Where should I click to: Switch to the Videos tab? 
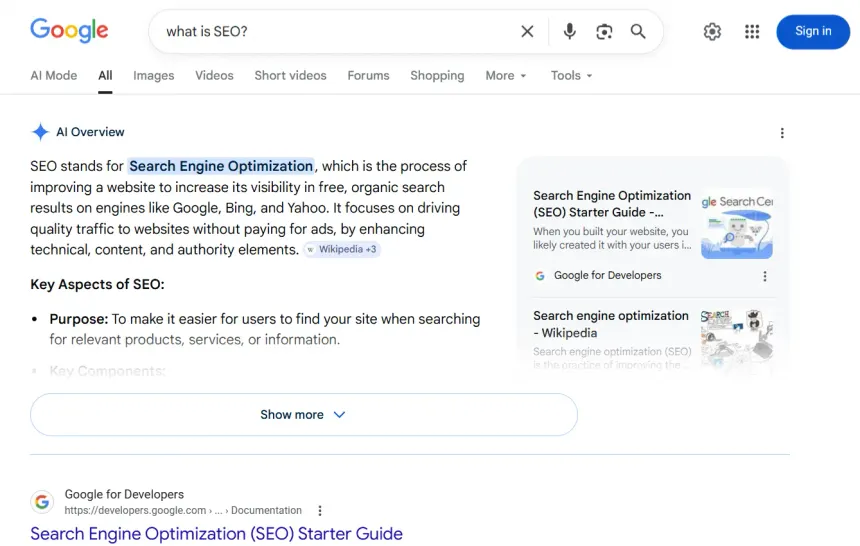click(214, 76)
